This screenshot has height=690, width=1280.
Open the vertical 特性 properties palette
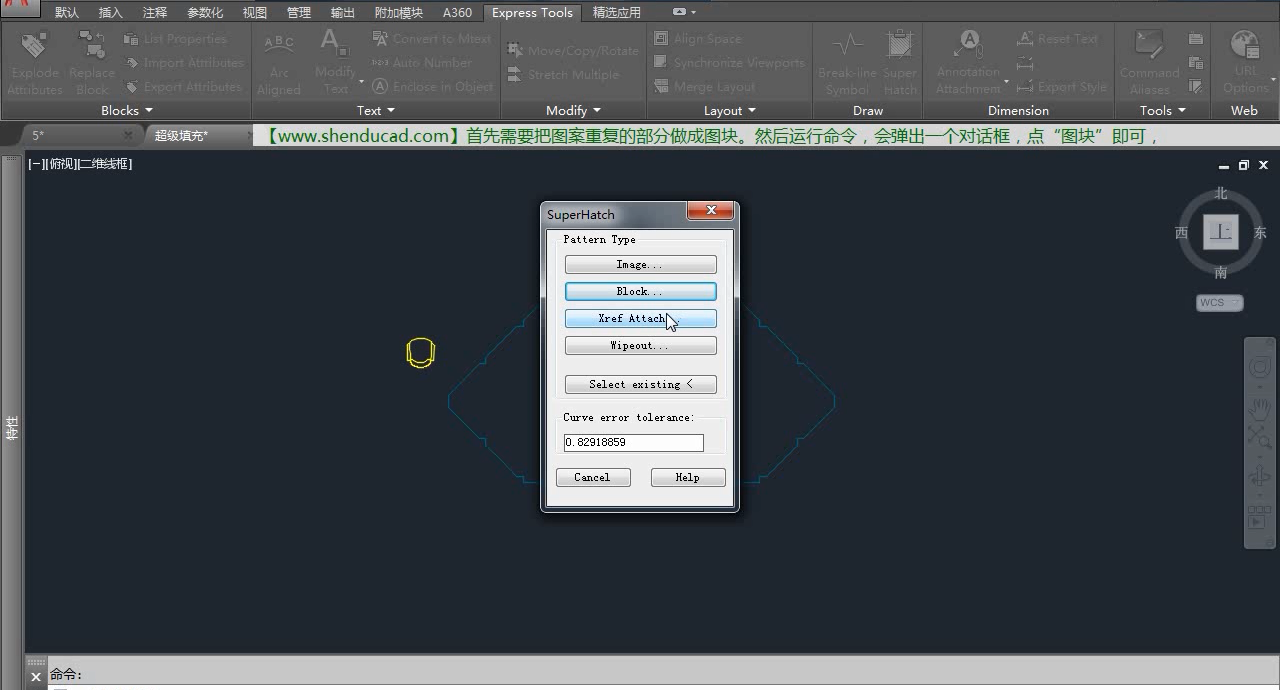tap(12, 428)
